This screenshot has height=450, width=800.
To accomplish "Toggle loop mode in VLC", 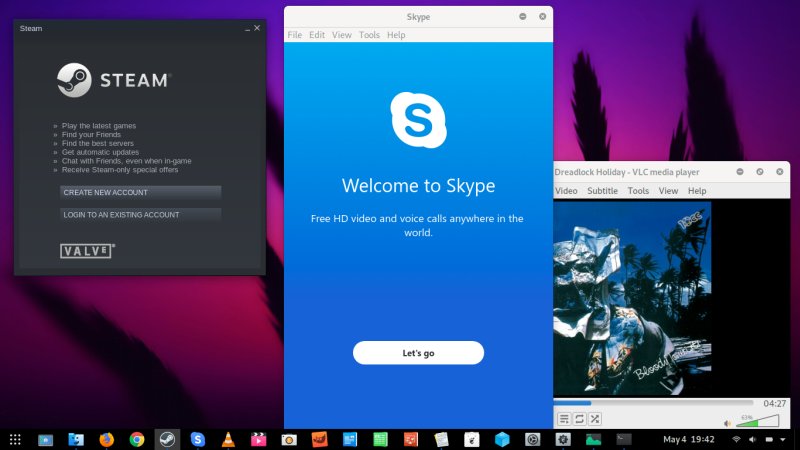I will pos(579,418).
